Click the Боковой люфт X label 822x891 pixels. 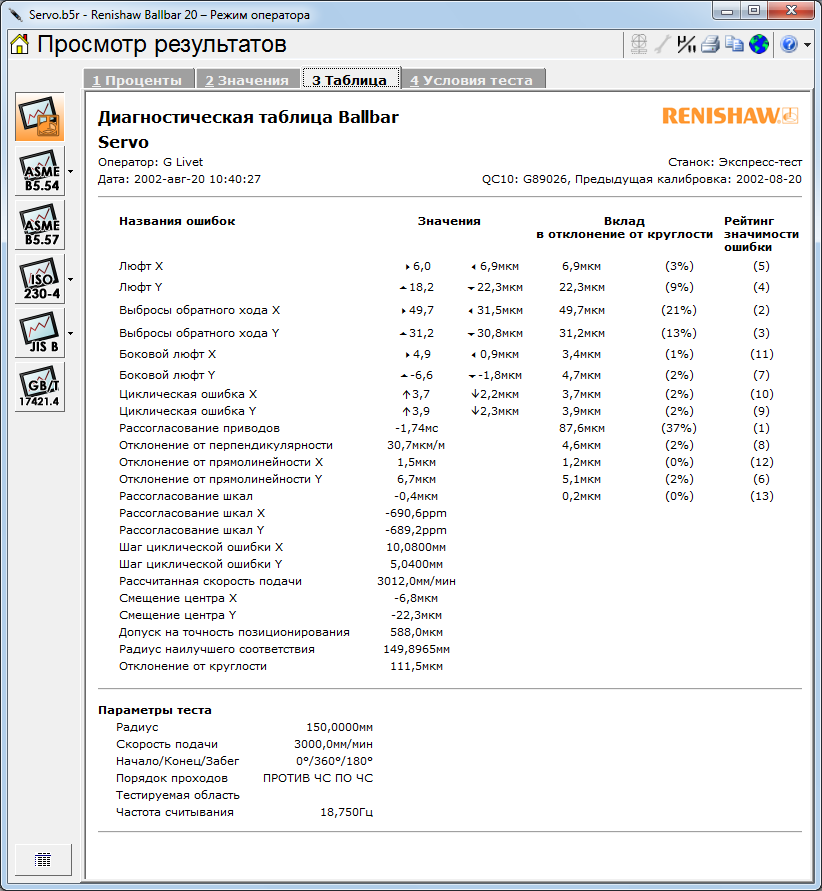coord(168,354)
